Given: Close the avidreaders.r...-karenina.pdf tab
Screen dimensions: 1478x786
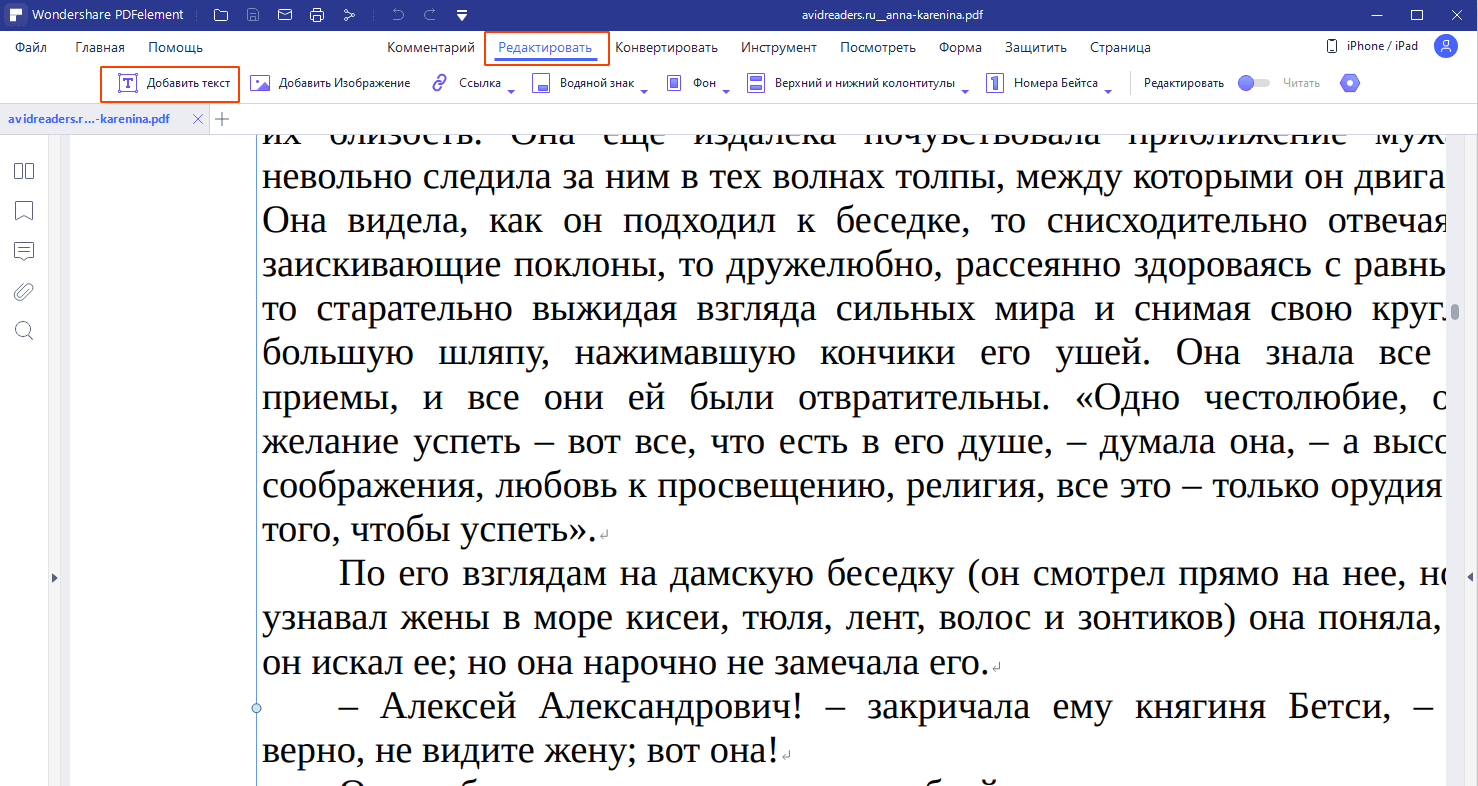Looking at the screenshot, I should click(x=198, y=119).
